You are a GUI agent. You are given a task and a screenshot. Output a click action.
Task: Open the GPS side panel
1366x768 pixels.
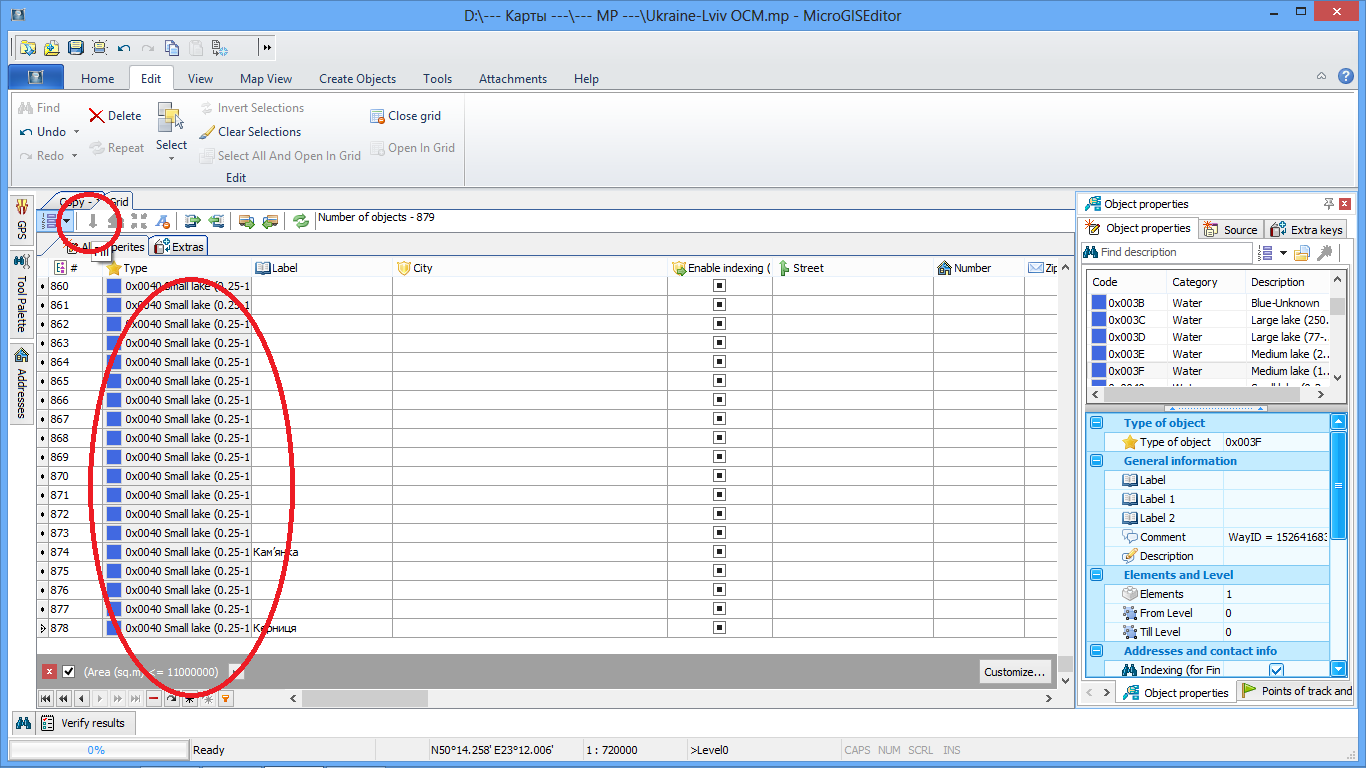21,219
